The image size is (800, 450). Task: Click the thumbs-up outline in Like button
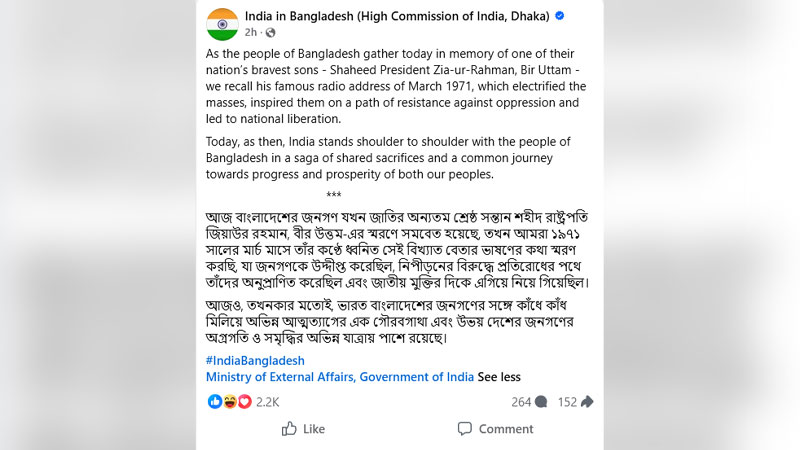click(289, 429)
